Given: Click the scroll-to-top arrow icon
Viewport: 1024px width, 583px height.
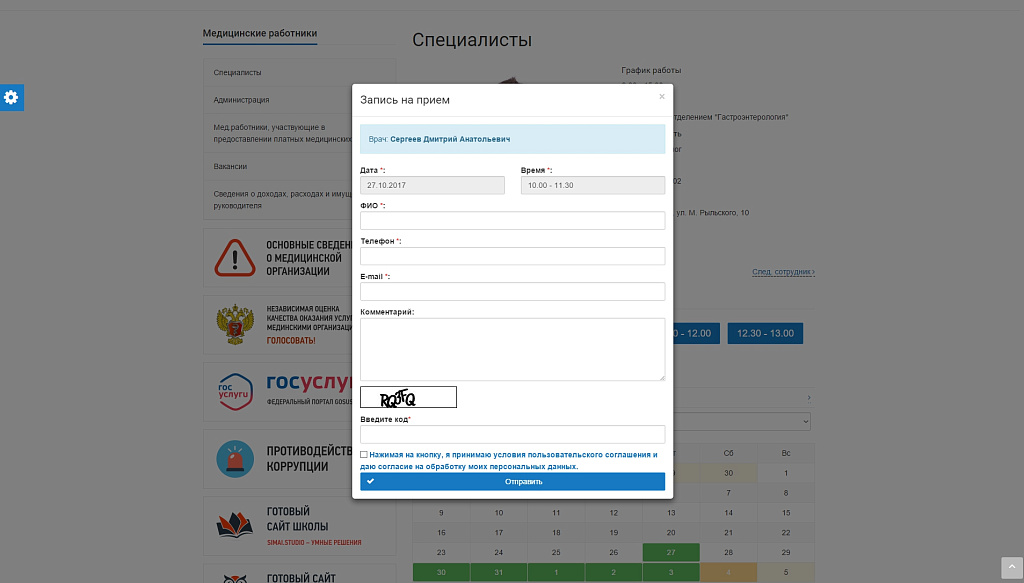Looking at the screenshot, I should pyautogui.click(x=1010, y=568).
